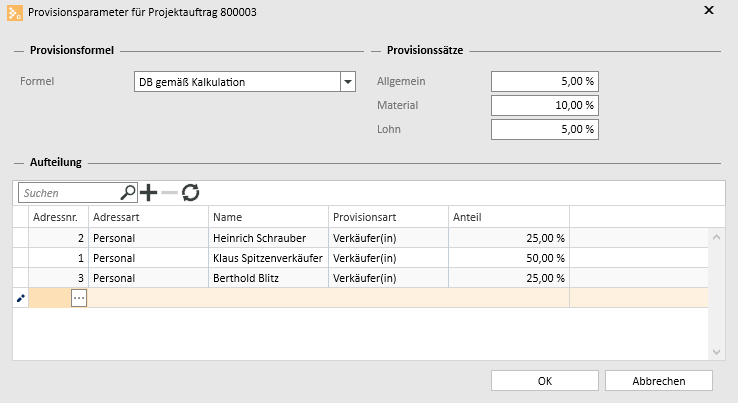Click the Material percentage field

[545, 105]
